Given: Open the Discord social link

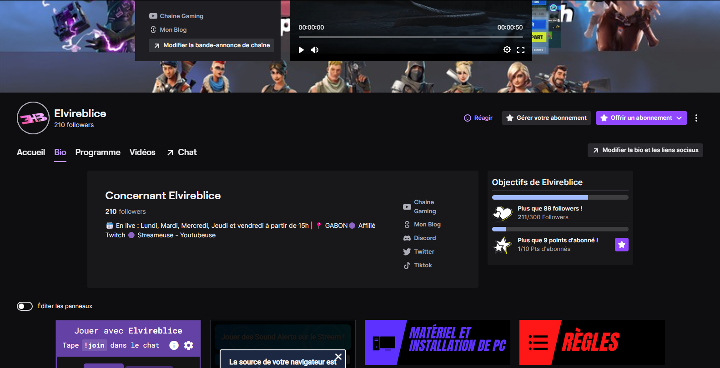Looking at the screenshot, I should 420,238.
